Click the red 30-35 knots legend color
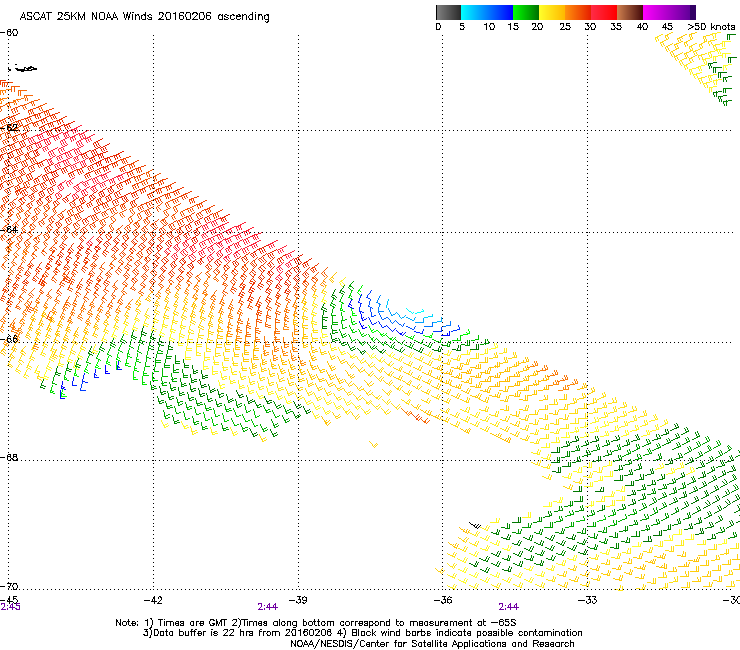Screen dimensions: 740x650 point(604,12)
